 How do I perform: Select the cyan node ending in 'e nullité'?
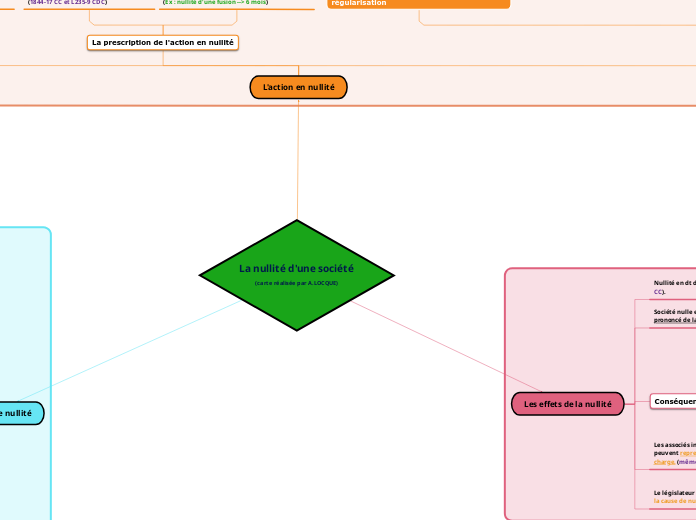coord(21,413)
